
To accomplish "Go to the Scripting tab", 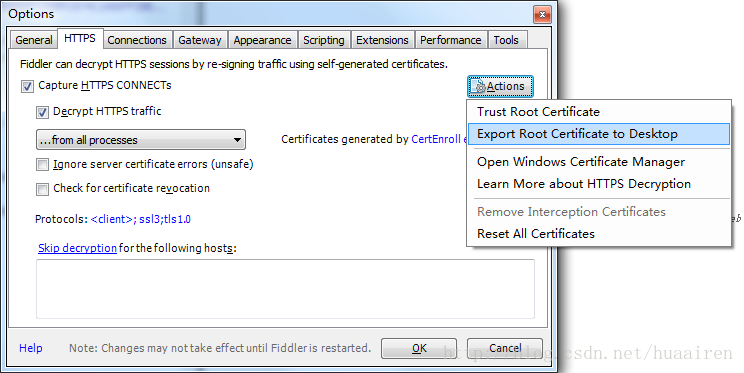I will coord(324,40).
